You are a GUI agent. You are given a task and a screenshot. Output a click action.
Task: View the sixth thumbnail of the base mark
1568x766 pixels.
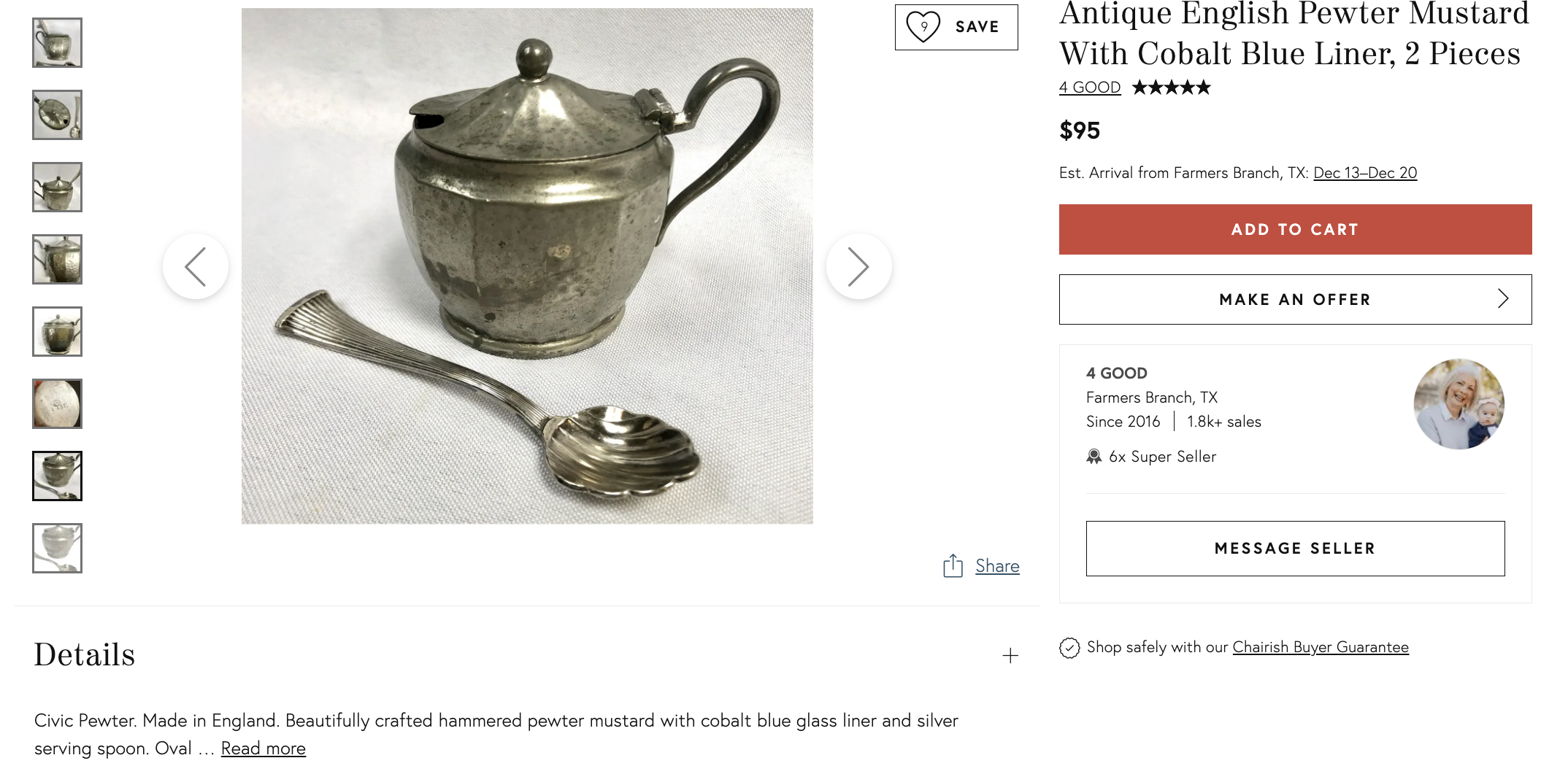click(58, 404)
